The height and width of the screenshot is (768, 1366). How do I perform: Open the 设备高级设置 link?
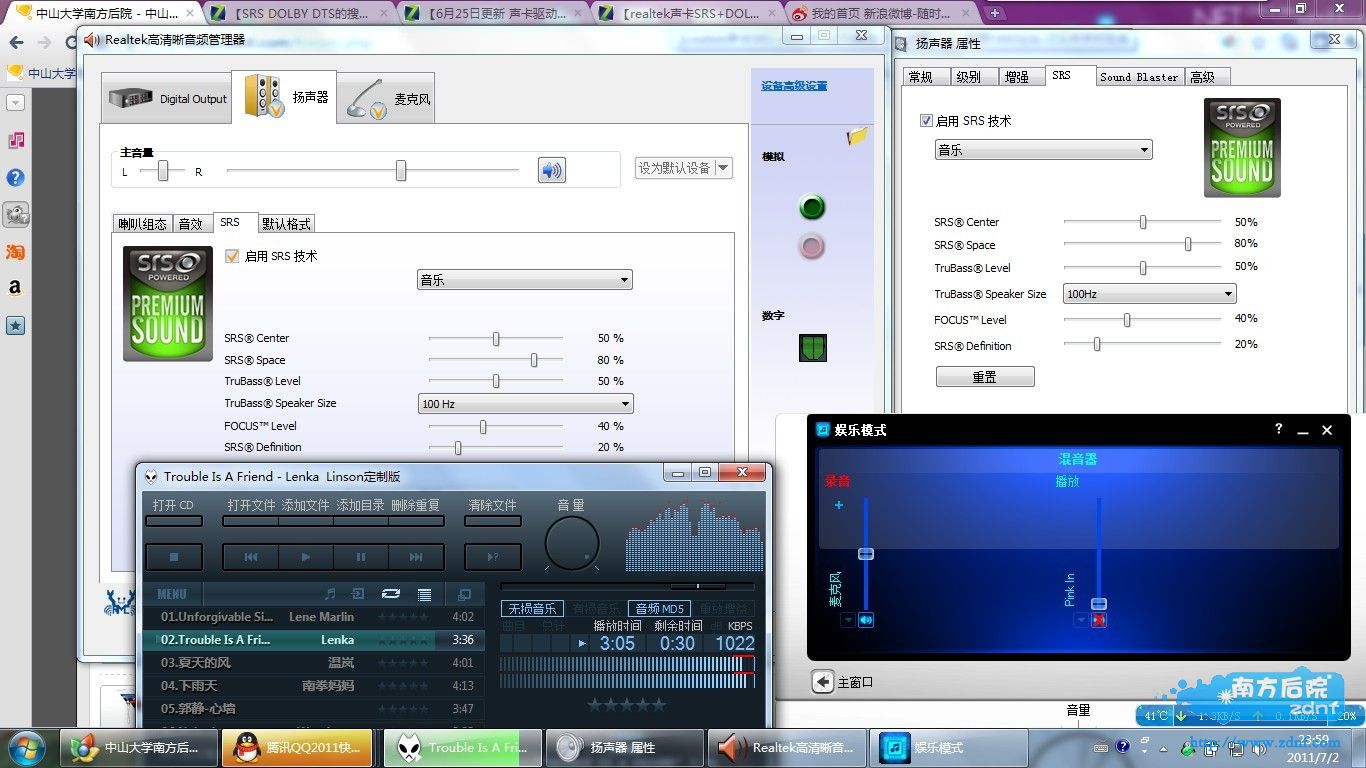[x=794, y=86]
